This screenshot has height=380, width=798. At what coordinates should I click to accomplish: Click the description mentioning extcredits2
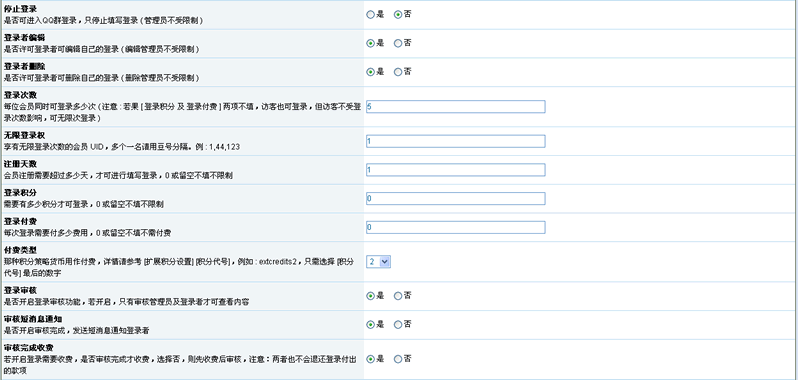(179, 268)
